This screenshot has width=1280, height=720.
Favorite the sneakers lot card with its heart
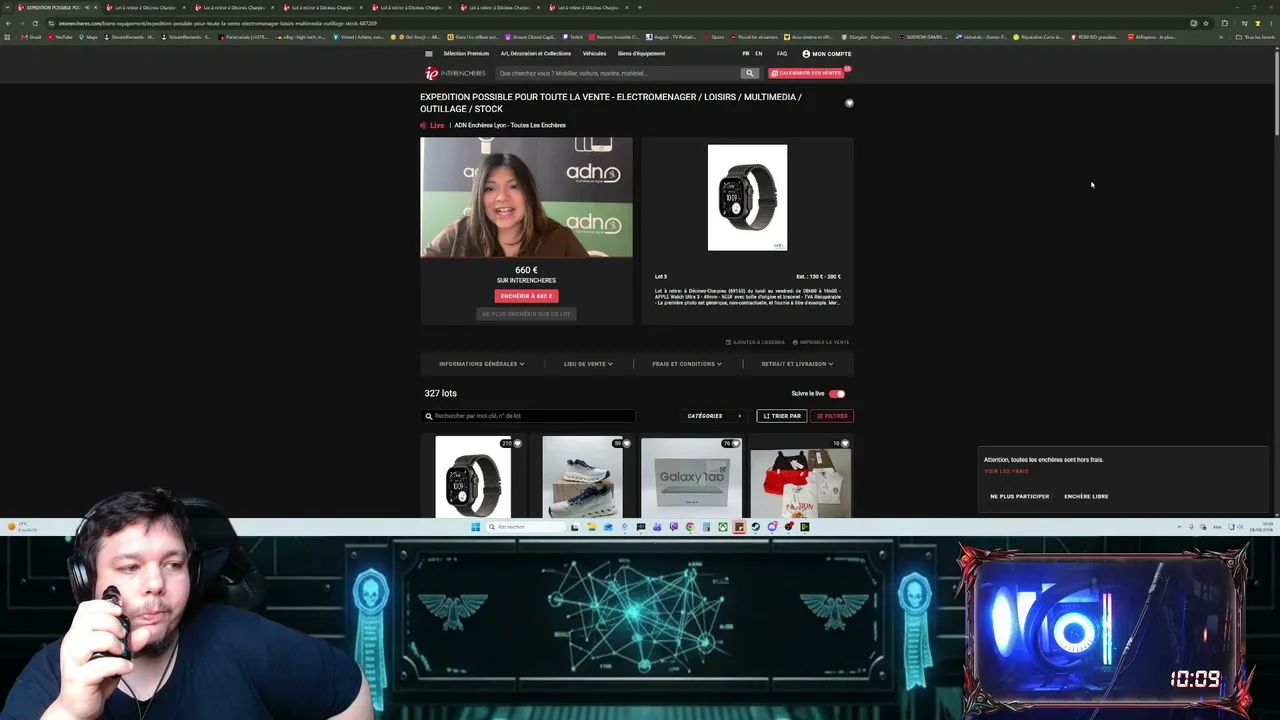click(626, 443)
